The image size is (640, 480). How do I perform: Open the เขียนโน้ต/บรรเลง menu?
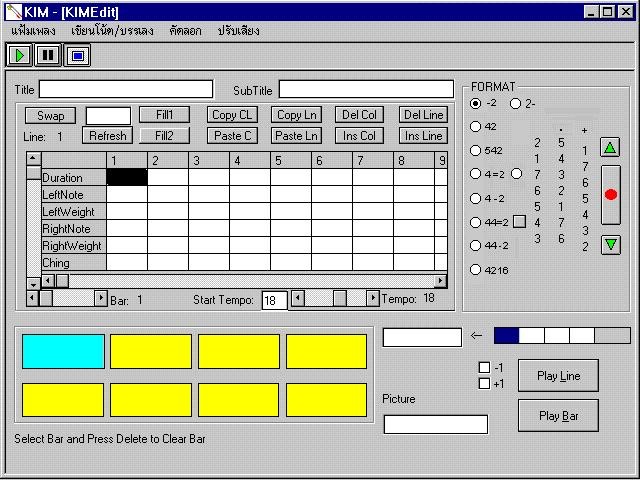[112, 31]
